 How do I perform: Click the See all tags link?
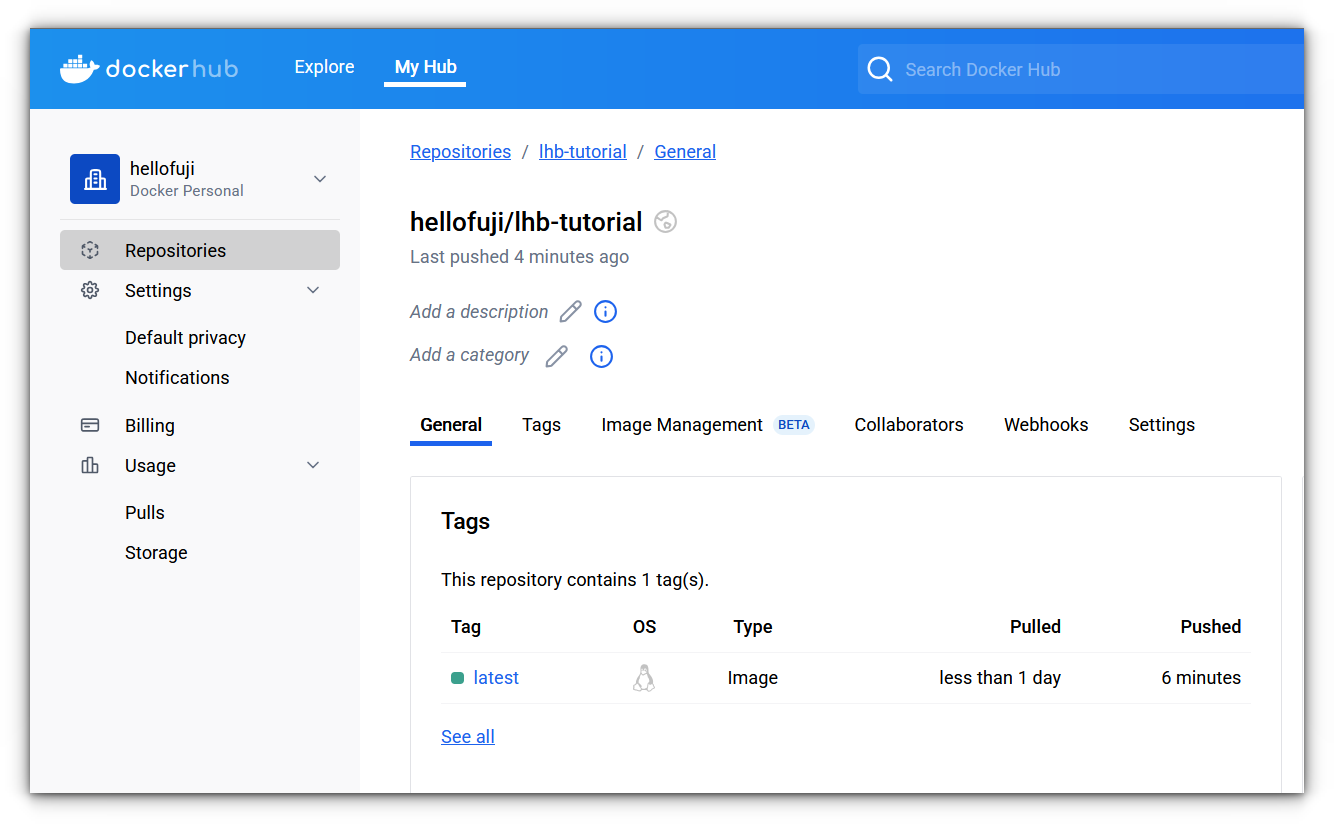(x=468, y=737)
